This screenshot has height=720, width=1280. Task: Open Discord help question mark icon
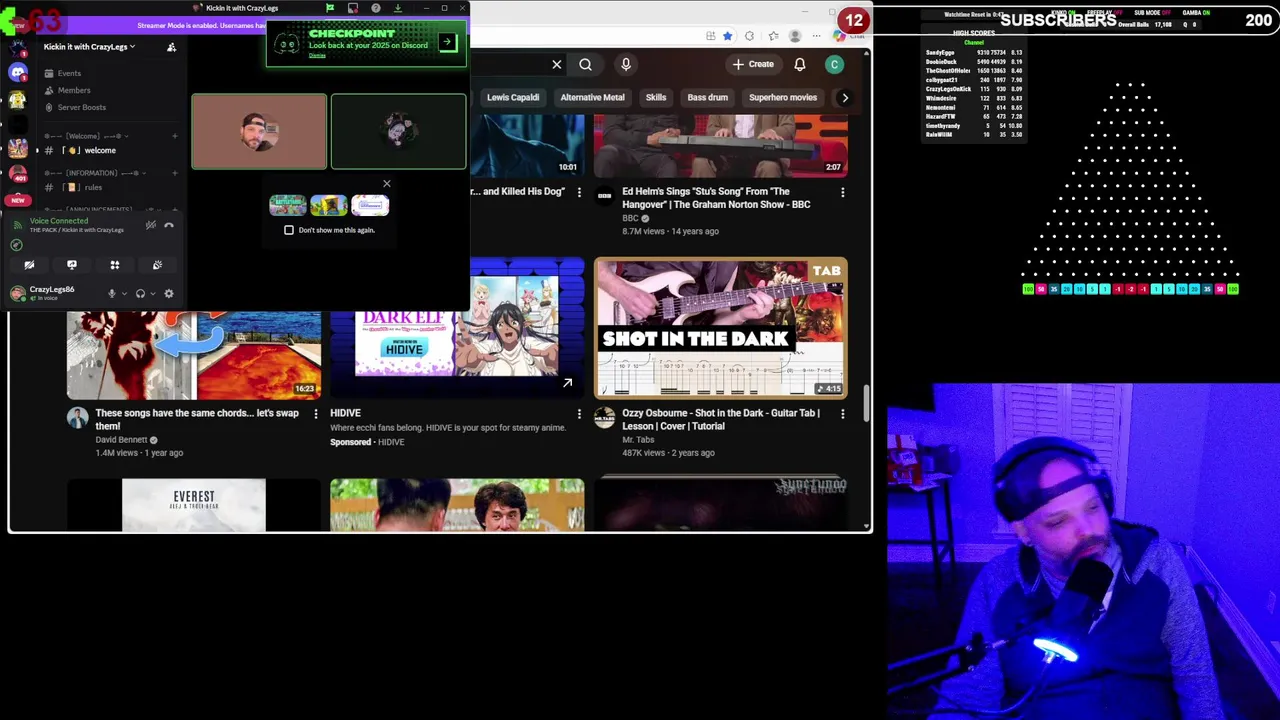tap(375, 8)
